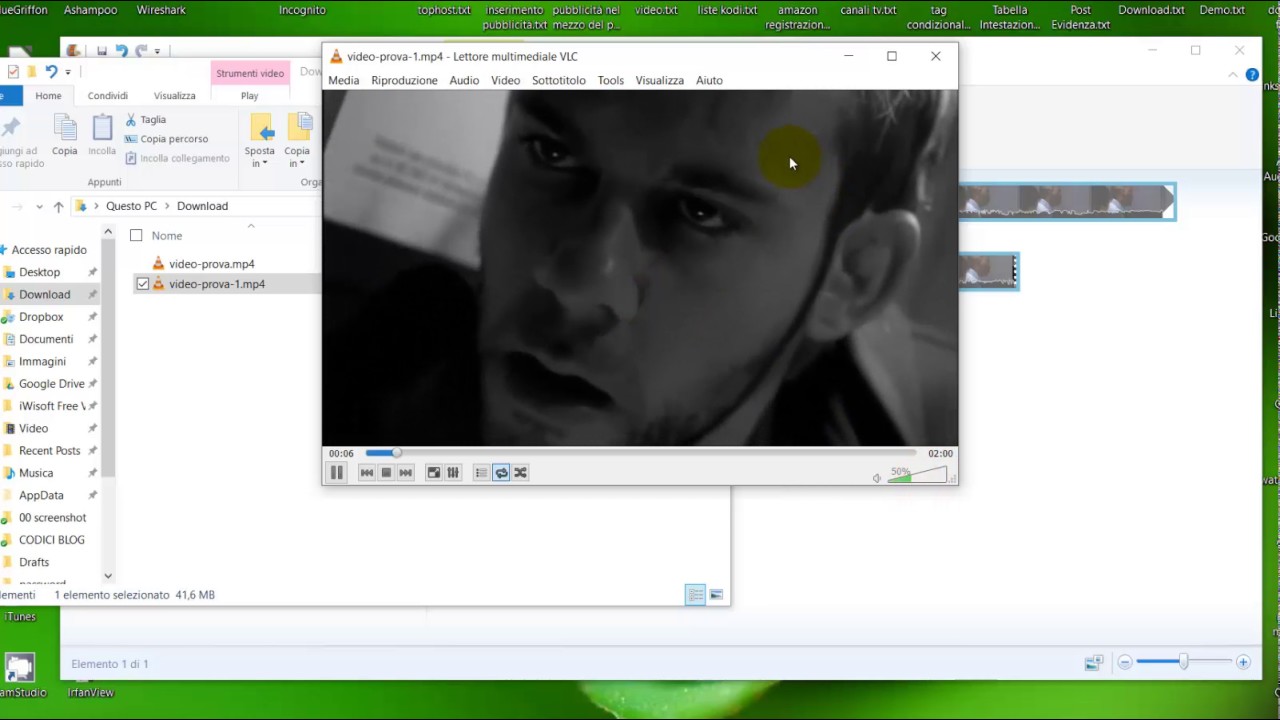Open CODICI BLOG folder in navigation pane
This screenshot has height=720, width=1280.
(52, 540)
